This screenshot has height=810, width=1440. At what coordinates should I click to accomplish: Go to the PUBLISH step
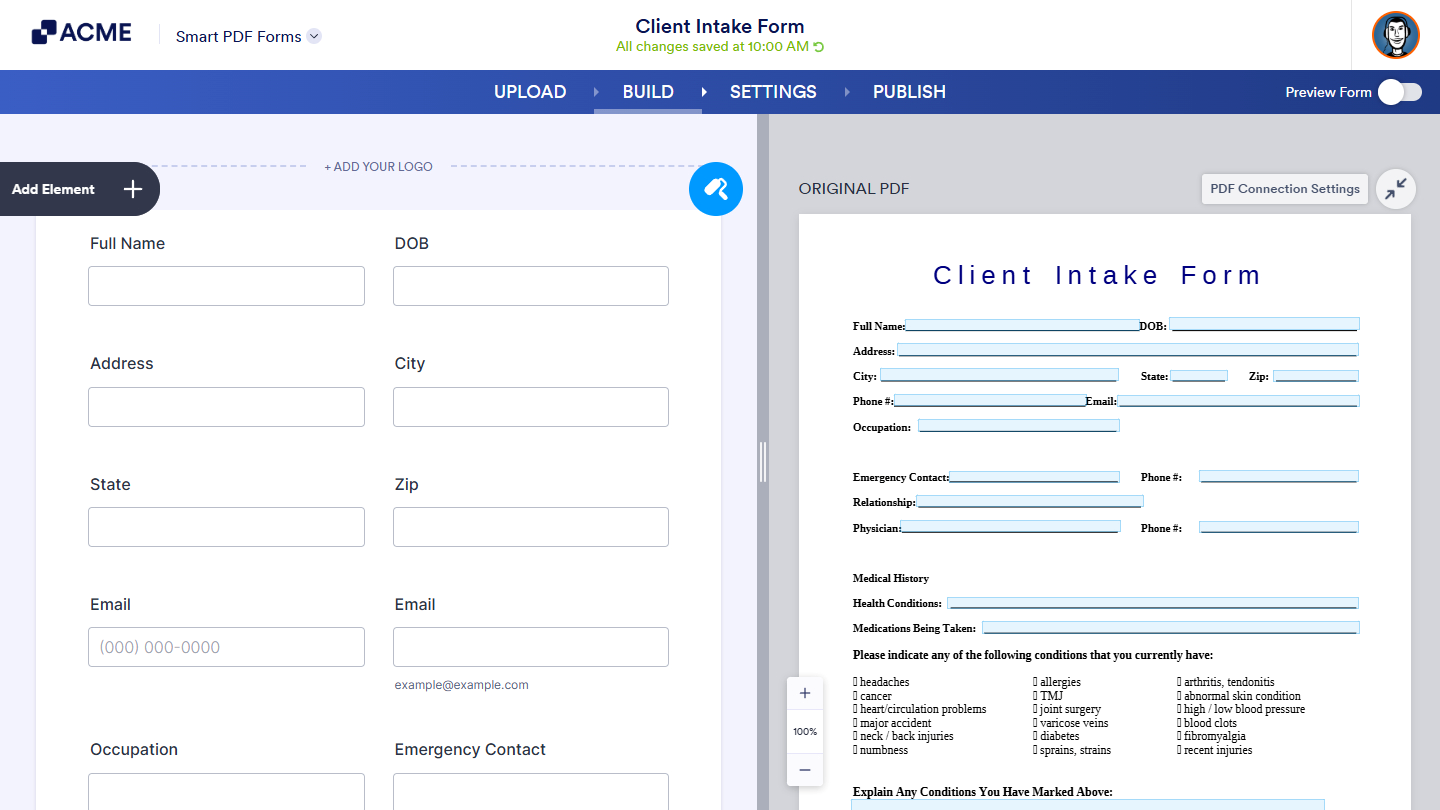pyautogui.click(x=908, y=91)
